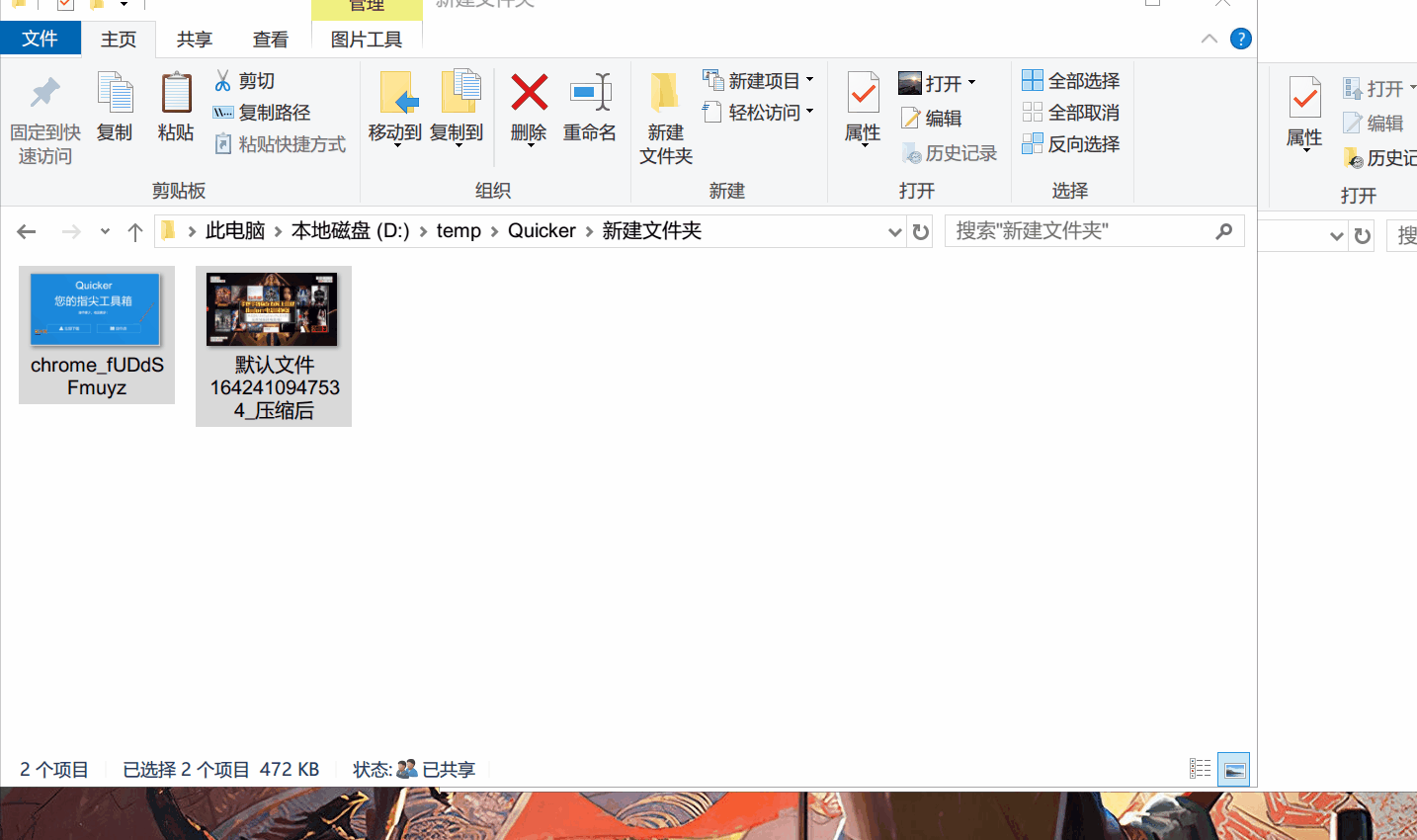Invert the selection with 反向选择
The height and width of the screenshot is (840, 1417).
[1071, 144]
